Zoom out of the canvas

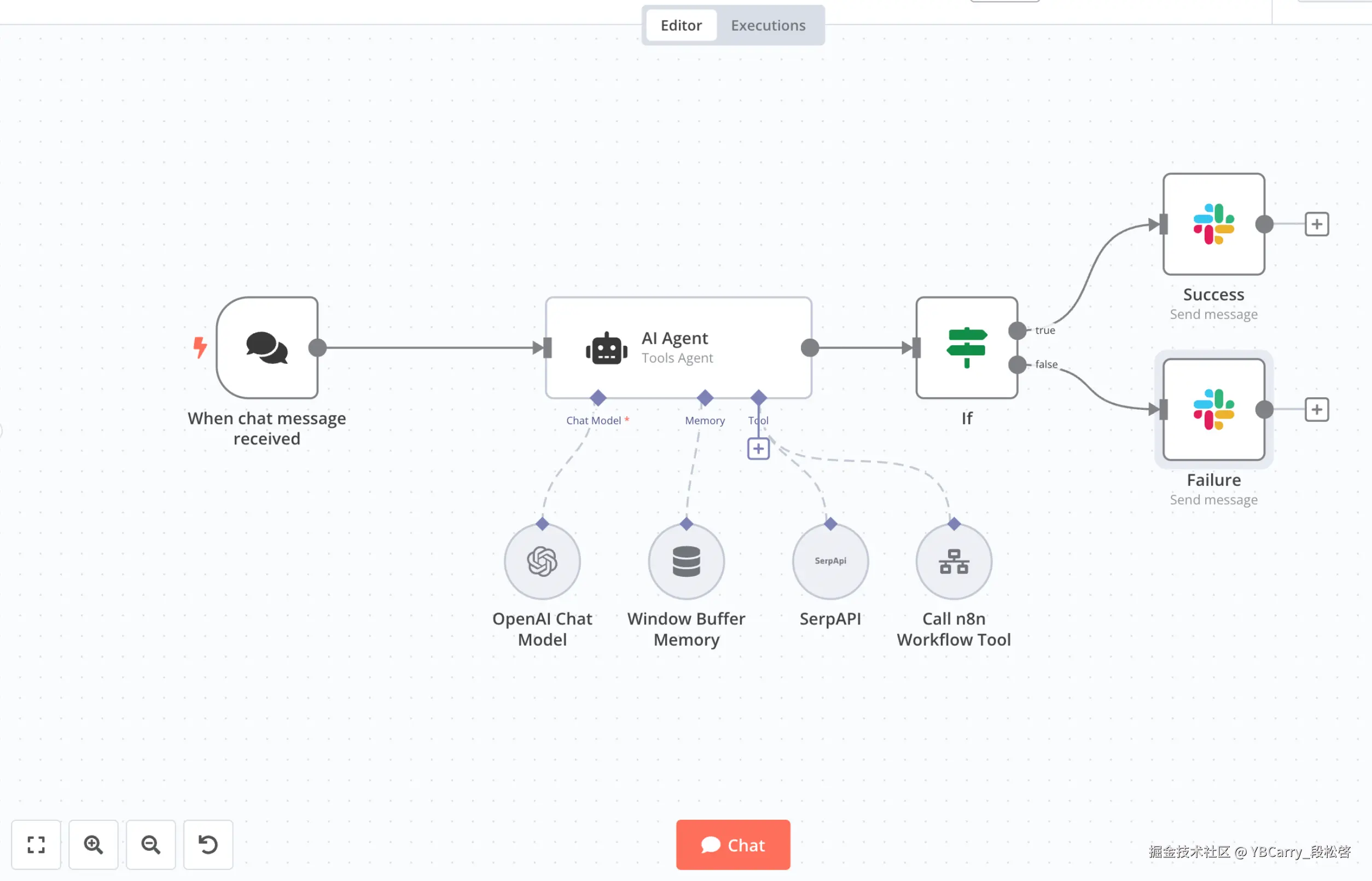coord(151,844)
